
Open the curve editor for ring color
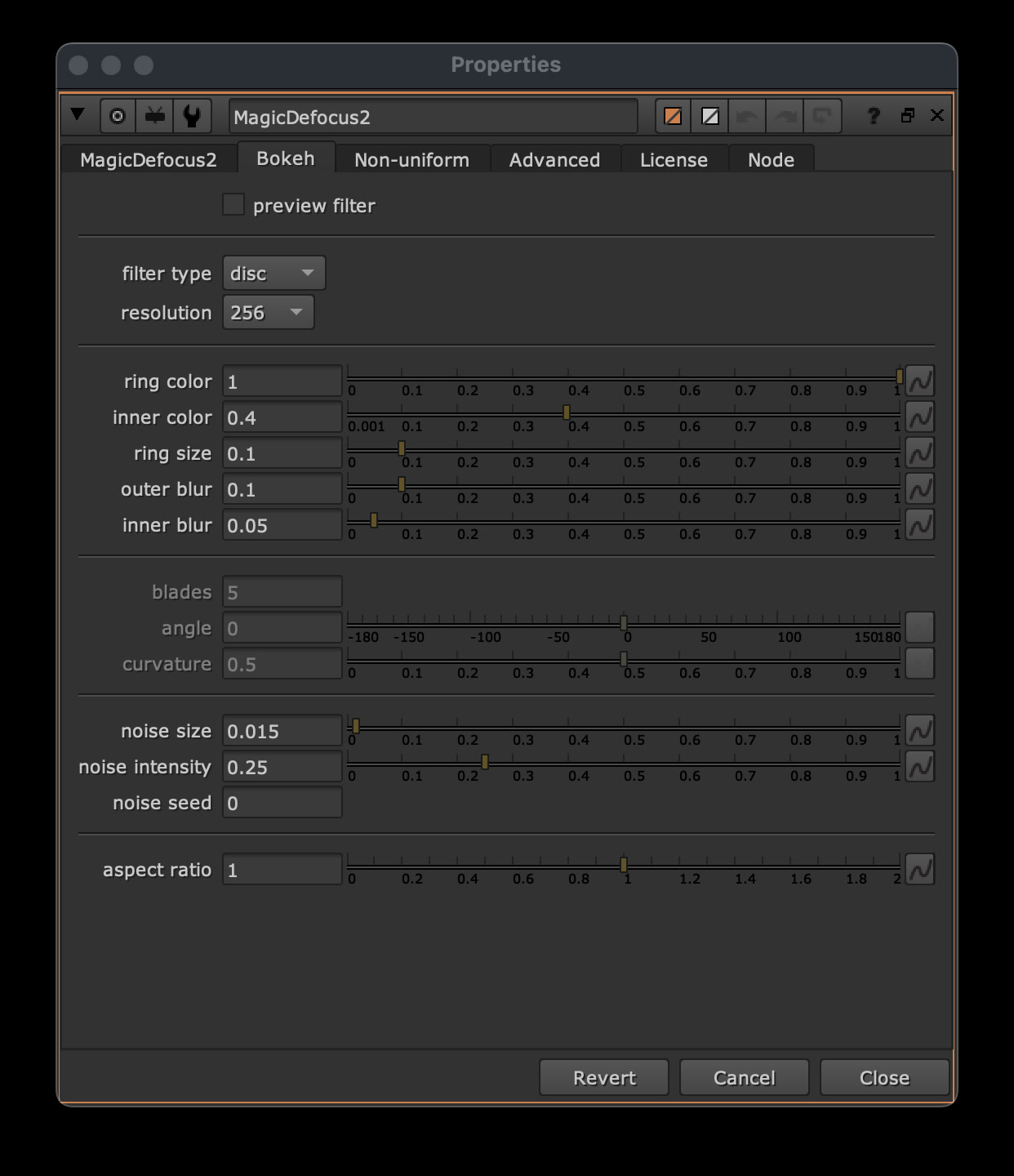tap(919, 381)
